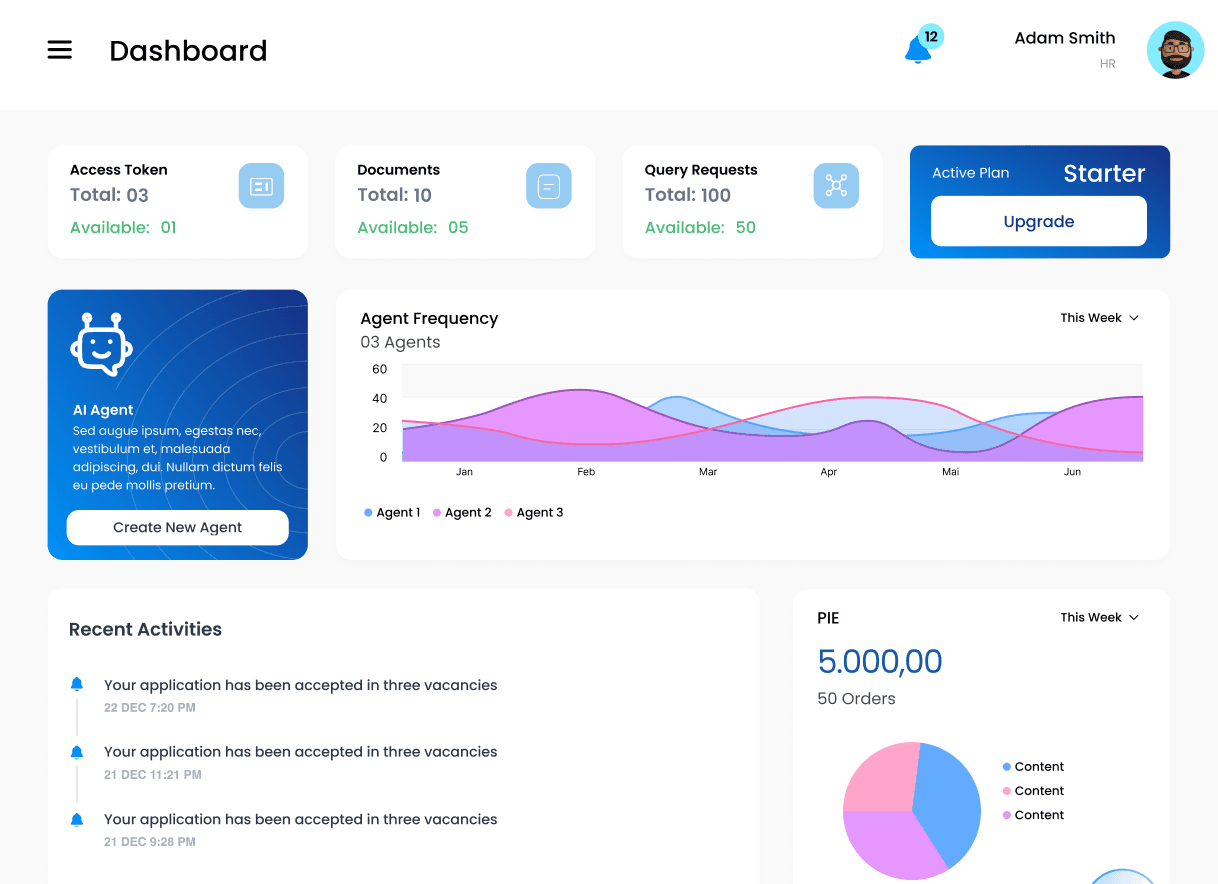
Task: Click the AI Agent robot icon
Action: point(101,343)
